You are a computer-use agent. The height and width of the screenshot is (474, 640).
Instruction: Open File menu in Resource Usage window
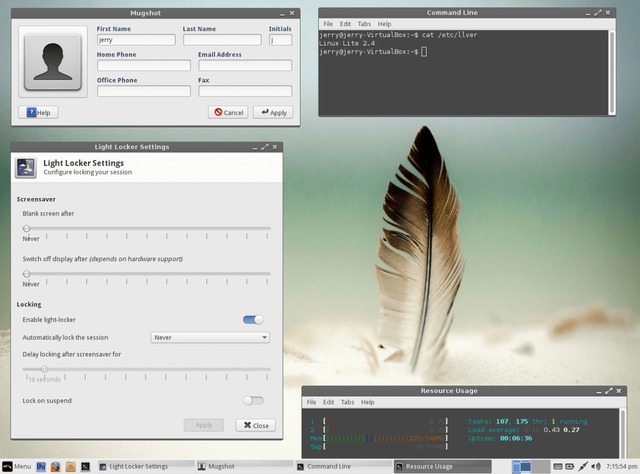(x=311, y=402)
